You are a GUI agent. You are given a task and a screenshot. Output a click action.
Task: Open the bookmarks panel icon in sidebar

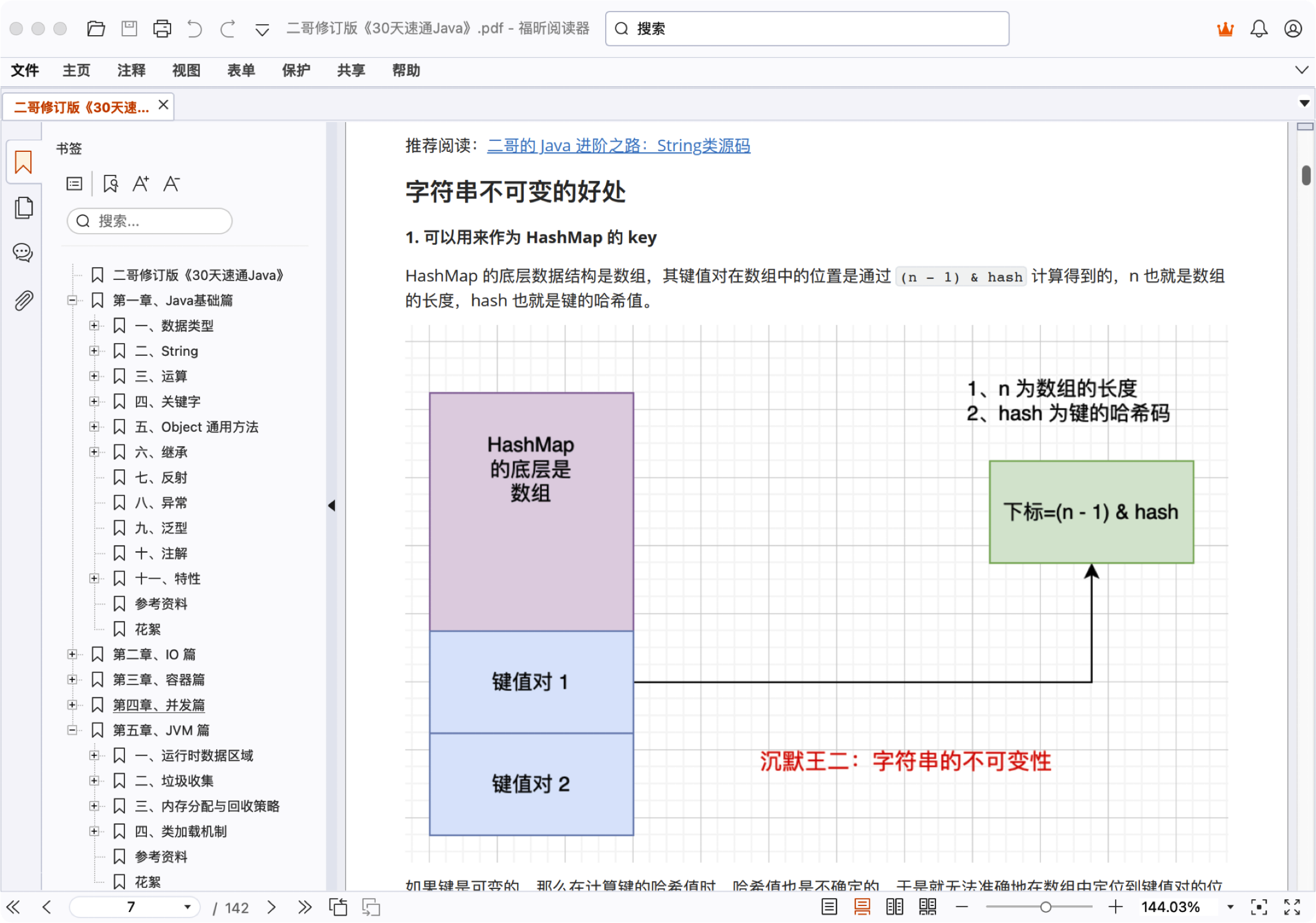pyautogui.click(x=23, y=162)
